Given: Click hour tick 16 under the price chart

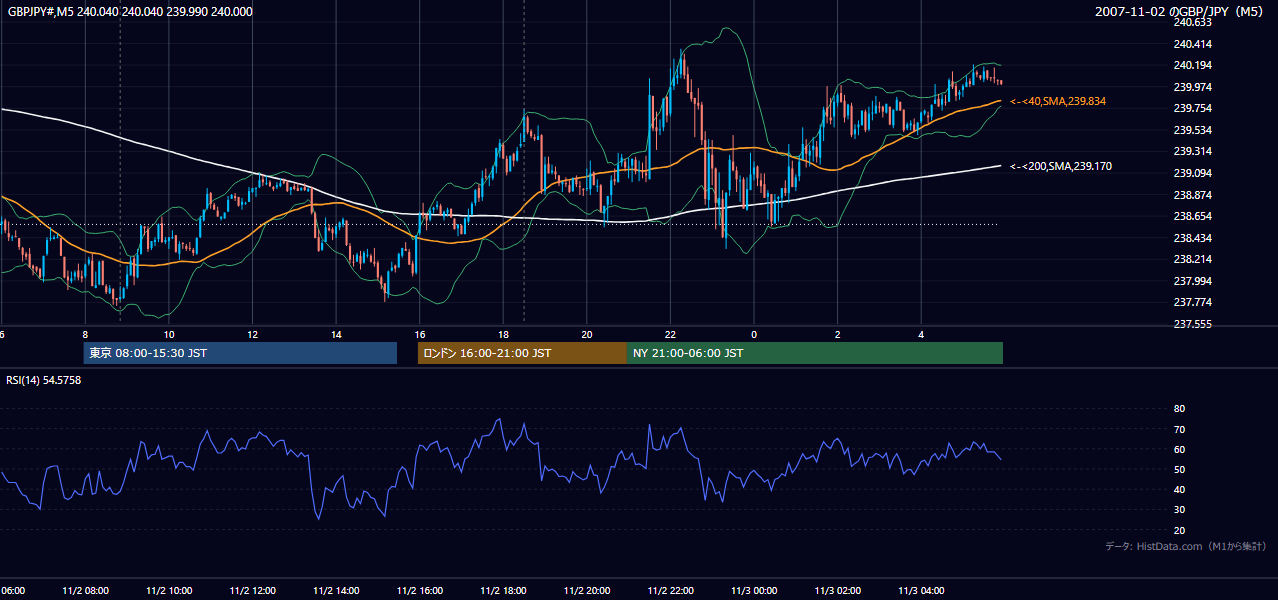Looking at the screenshot, I should 420,334.
